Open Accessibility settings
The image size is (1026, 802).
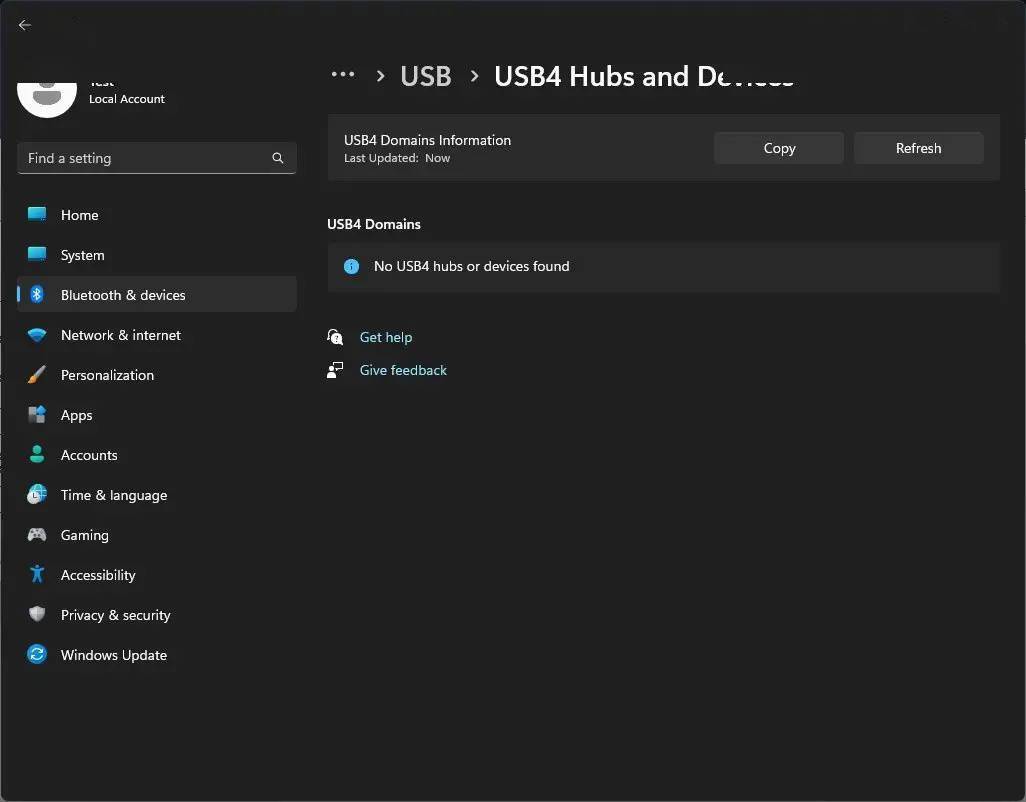click(x=157, y=574)
